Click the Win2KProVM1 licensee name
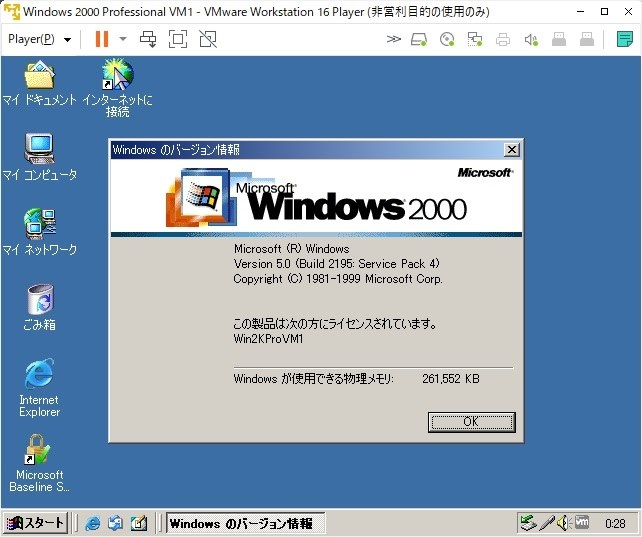642x537 pixels. coord(268,339)
